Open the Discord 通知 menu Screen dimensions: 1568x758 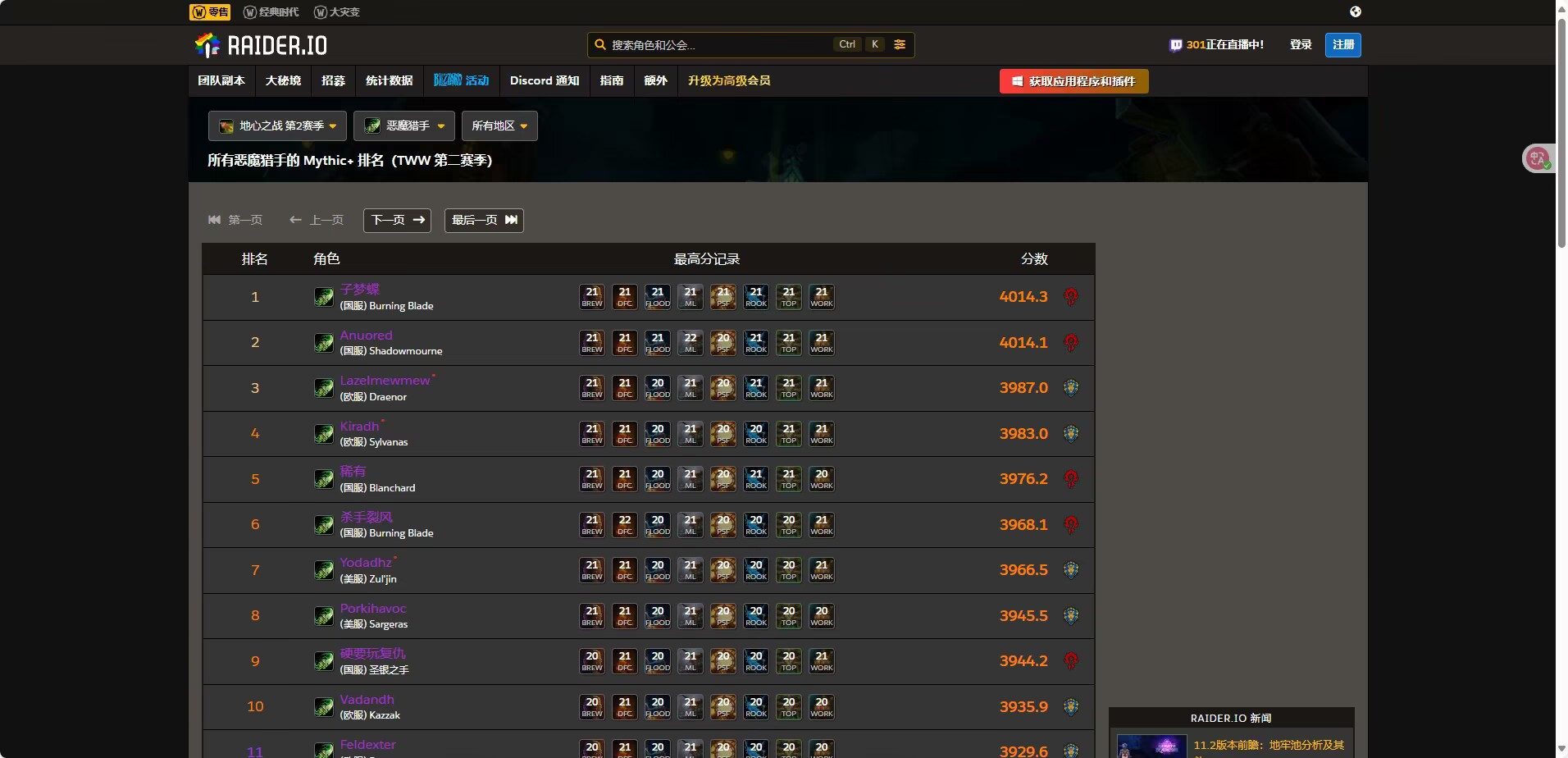[545, 80]
